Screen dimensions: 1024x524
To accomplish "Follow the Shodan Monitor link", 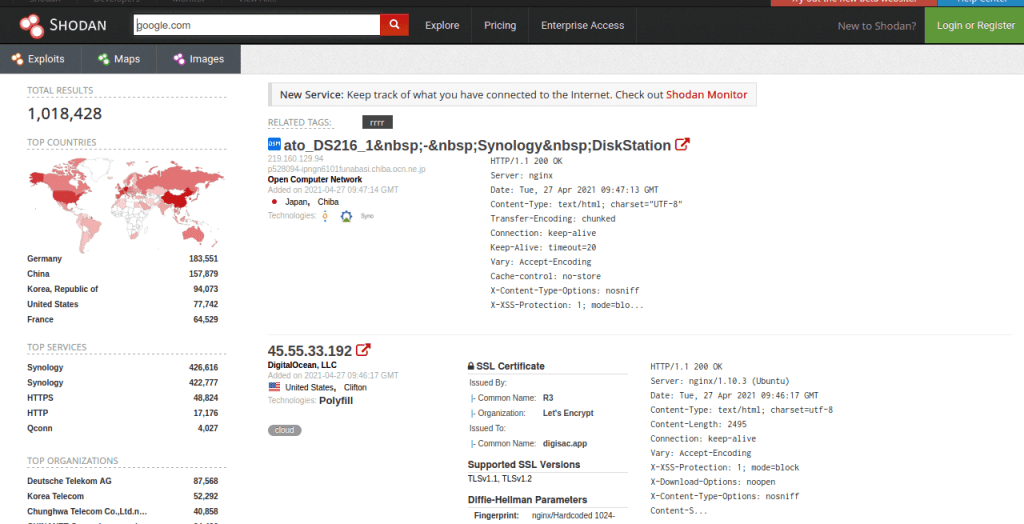I will click(x=706, y=95).
